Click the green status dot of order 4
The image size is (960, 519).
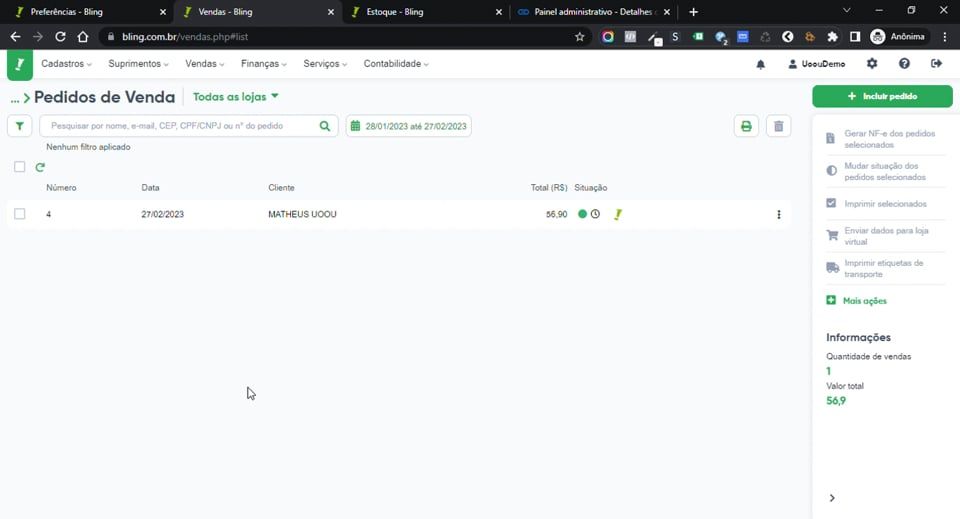582,214
